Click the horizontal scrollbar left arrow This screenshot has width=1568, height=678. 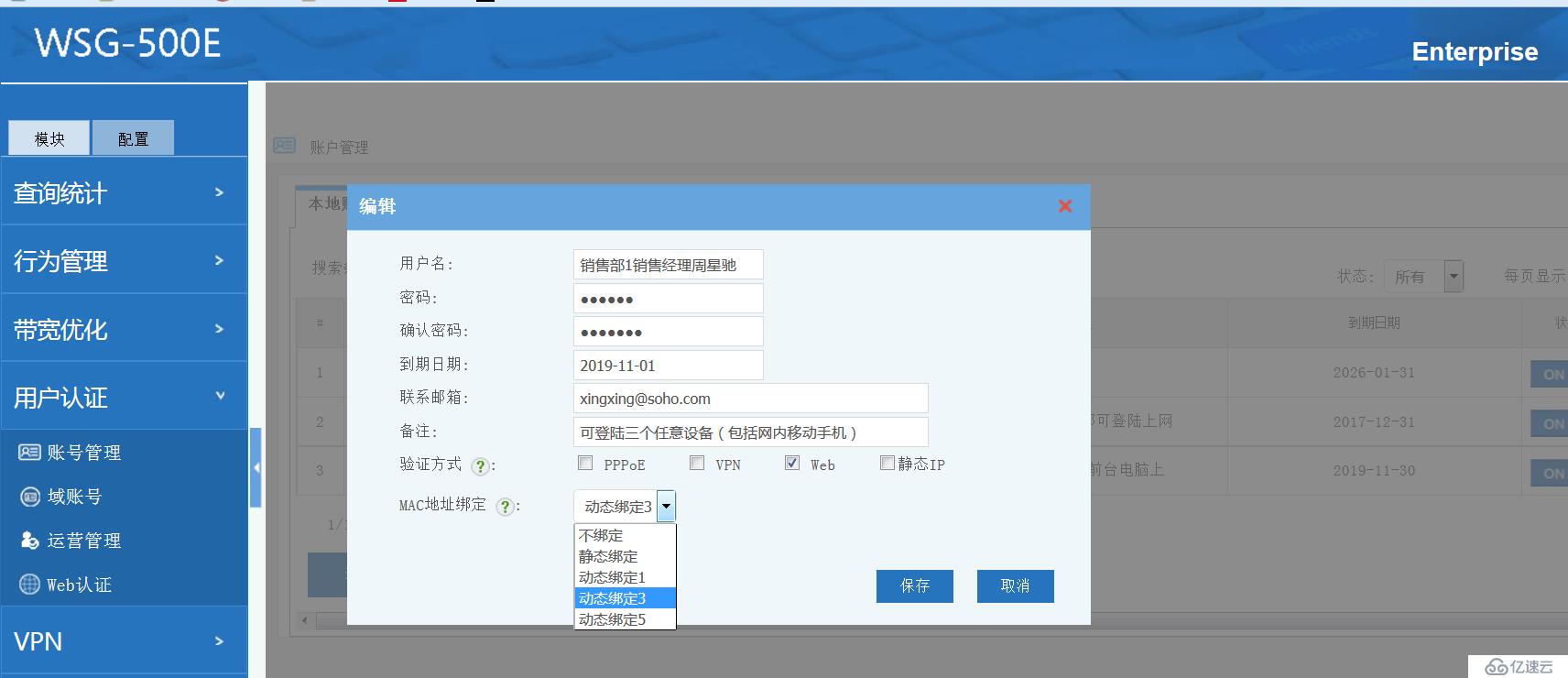(305, 620)
